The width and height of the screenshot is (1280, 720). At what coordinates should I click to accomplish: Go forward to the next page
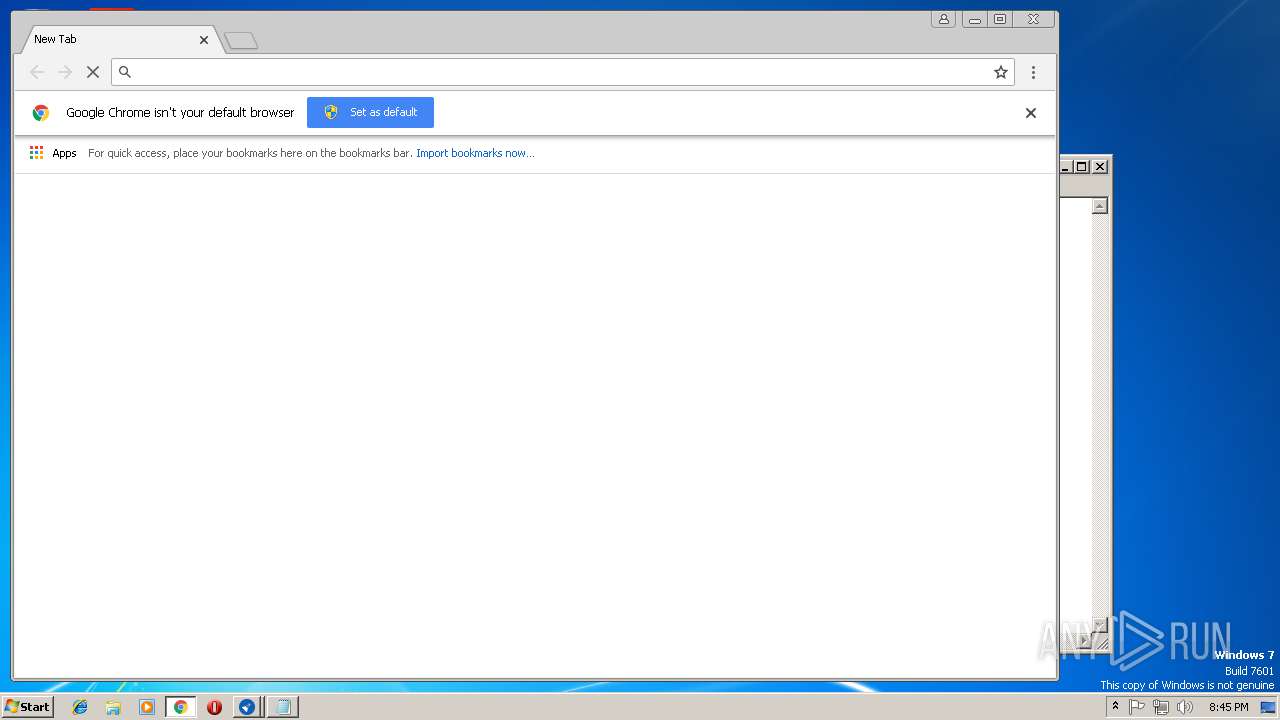coord(65,72)
